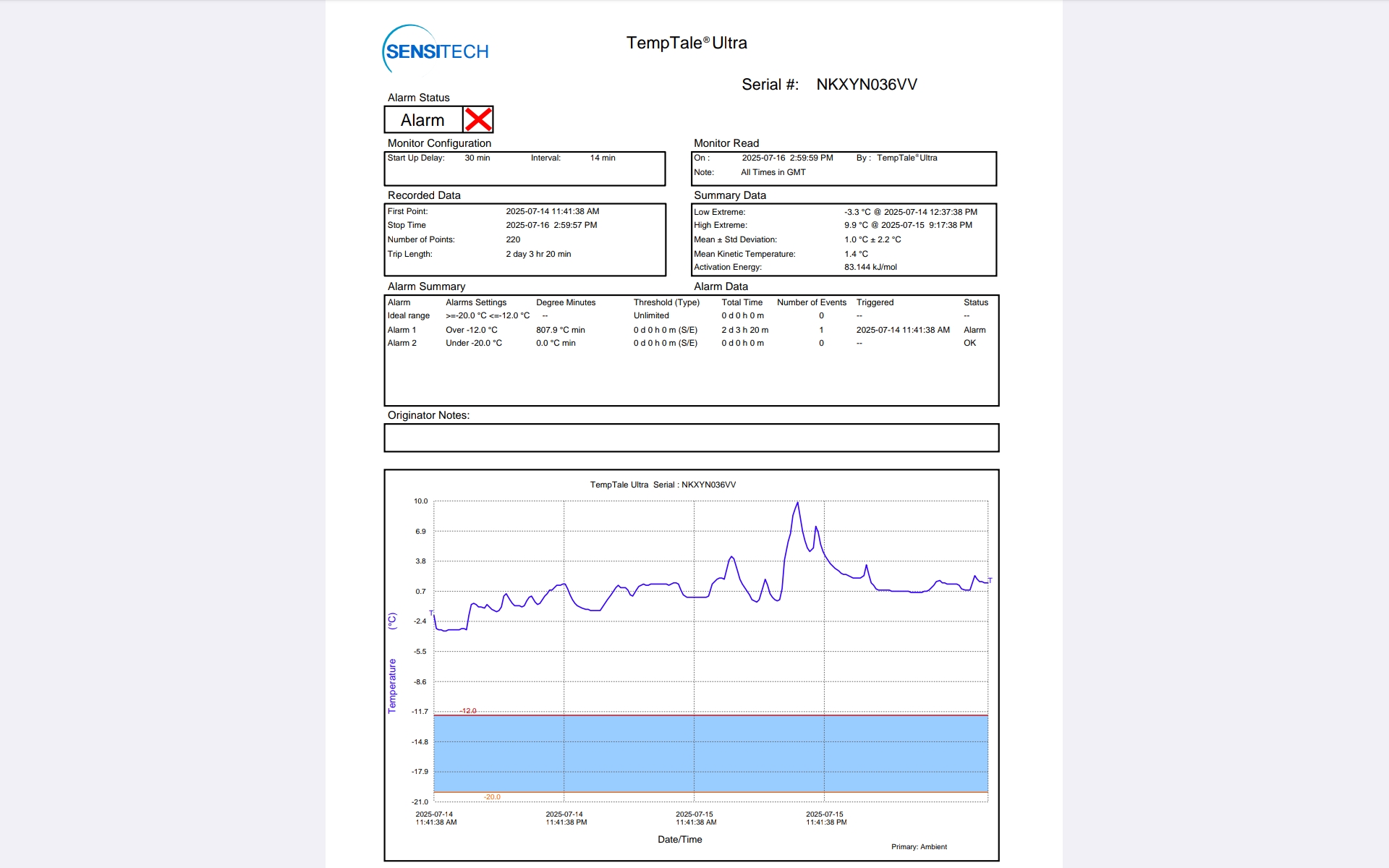This screenshot has height=868, width=1389.
Task: Click the blue ideal range band in chart
Action: 709,752
